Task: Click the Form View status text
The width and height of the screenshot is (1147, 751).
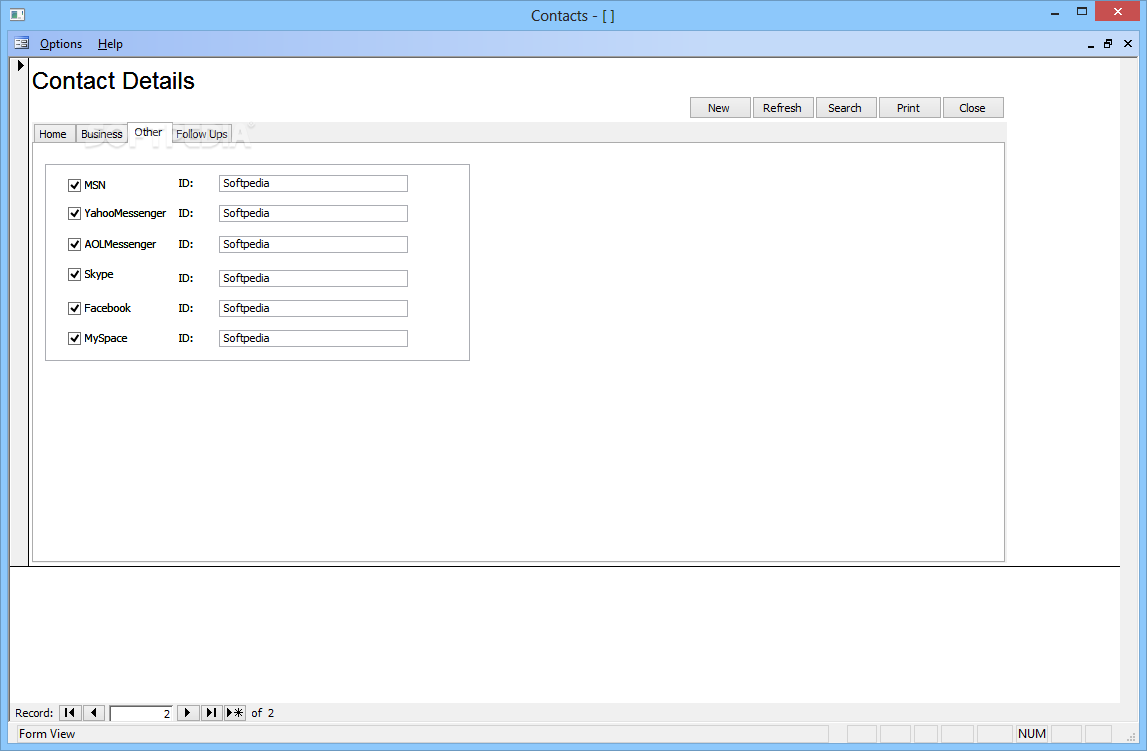Action: click(47, 733)
